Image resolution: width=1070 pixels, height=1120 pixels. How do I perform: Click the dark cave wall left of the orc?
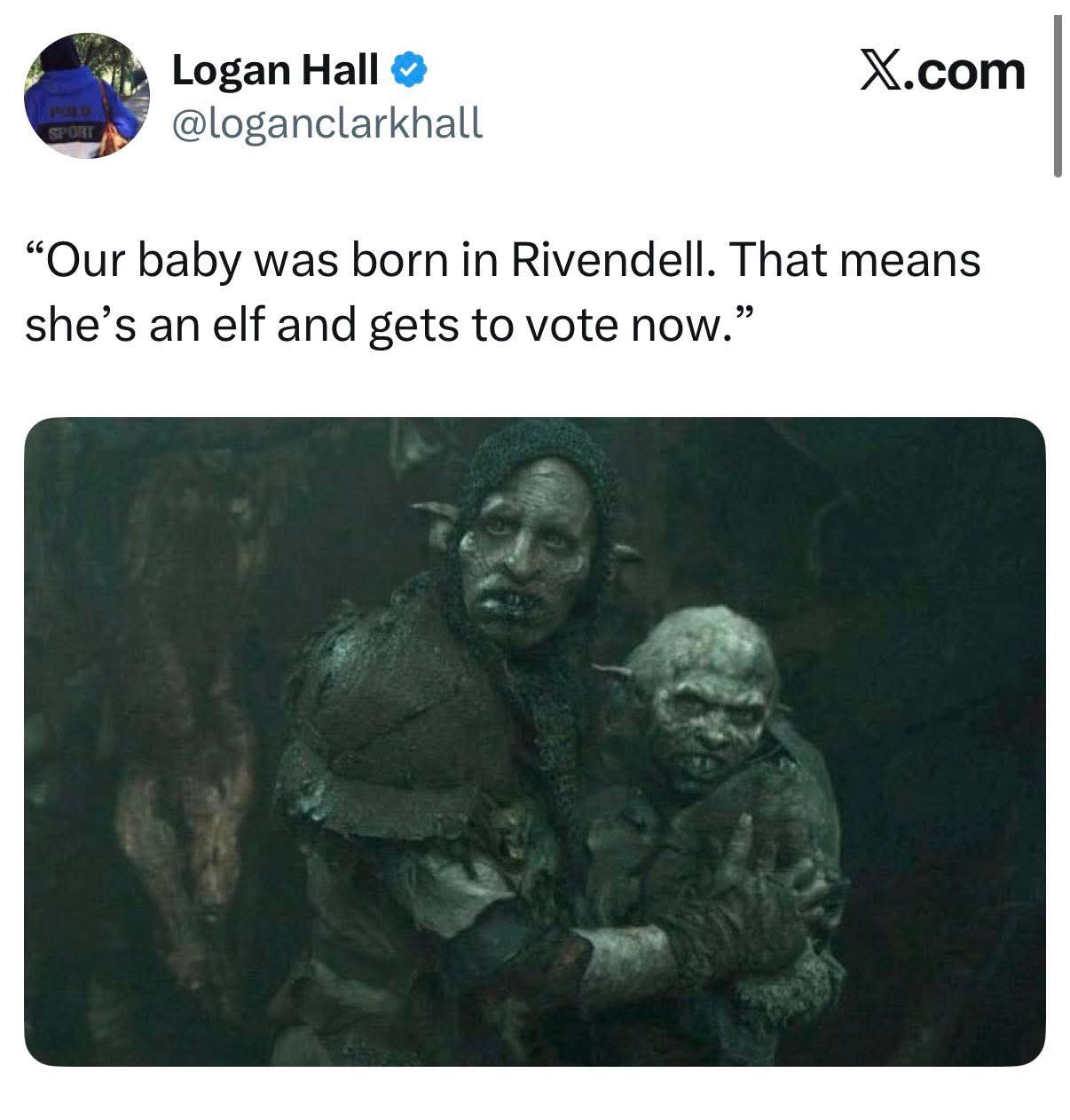tap(160, 710)
